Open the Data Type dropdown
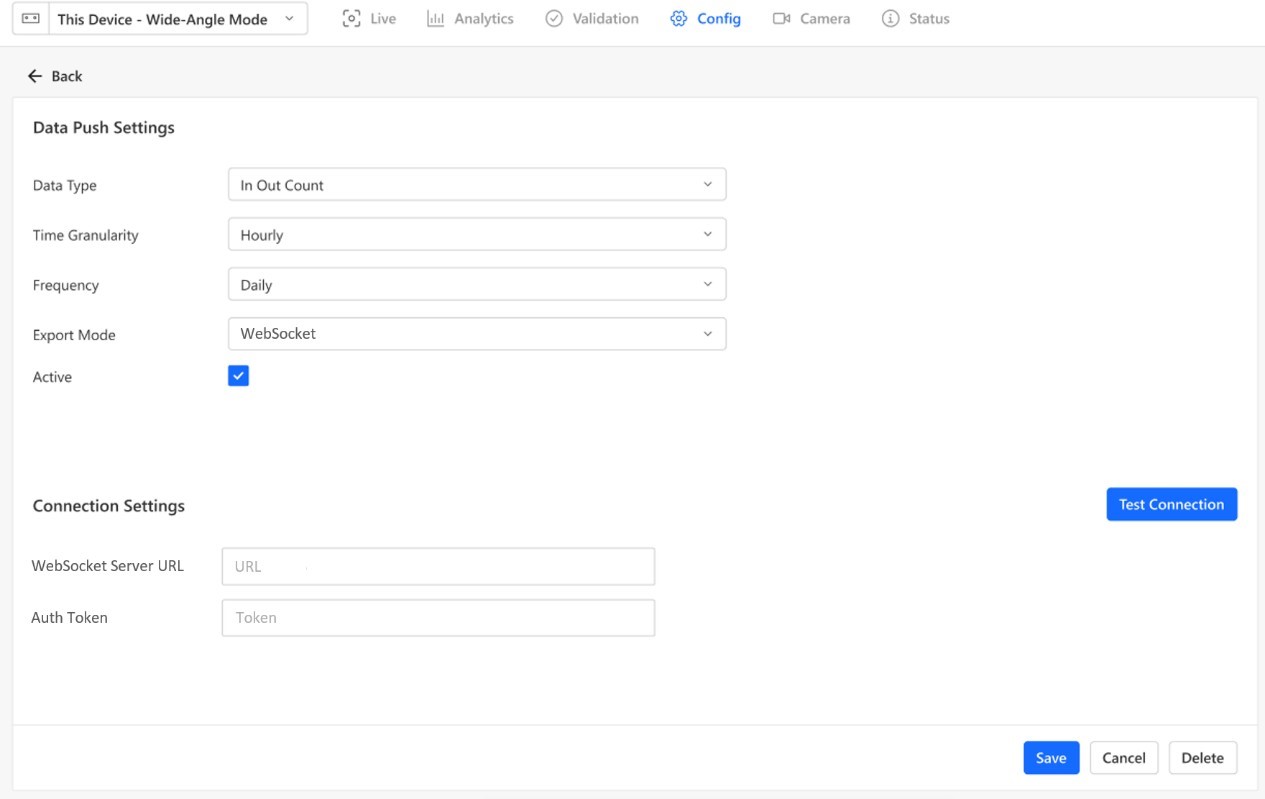 (x=477, y=184)
